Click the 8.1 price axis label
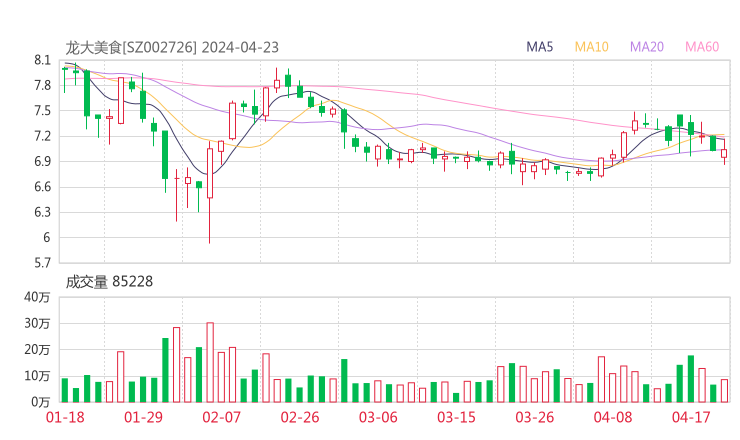 [x=42, y=60]
